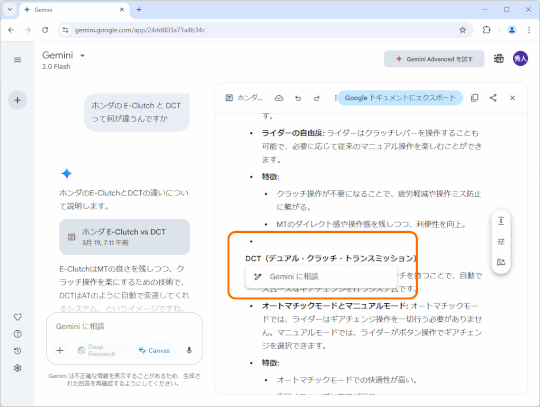Viewport: 540px width, 407px height.
Task: Click the 2.0 Flash model label
Action: tap(56, 67)
